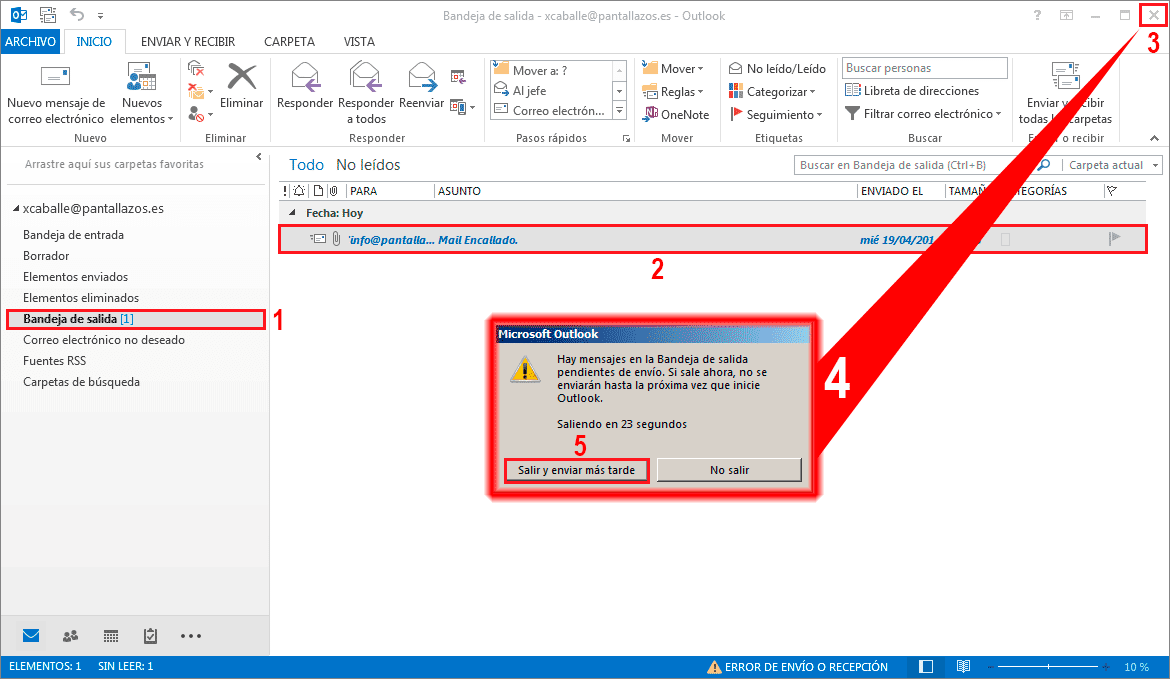Adjust the zoom slider
Screen dimensions: 1170x679
tap(1047, 666)
